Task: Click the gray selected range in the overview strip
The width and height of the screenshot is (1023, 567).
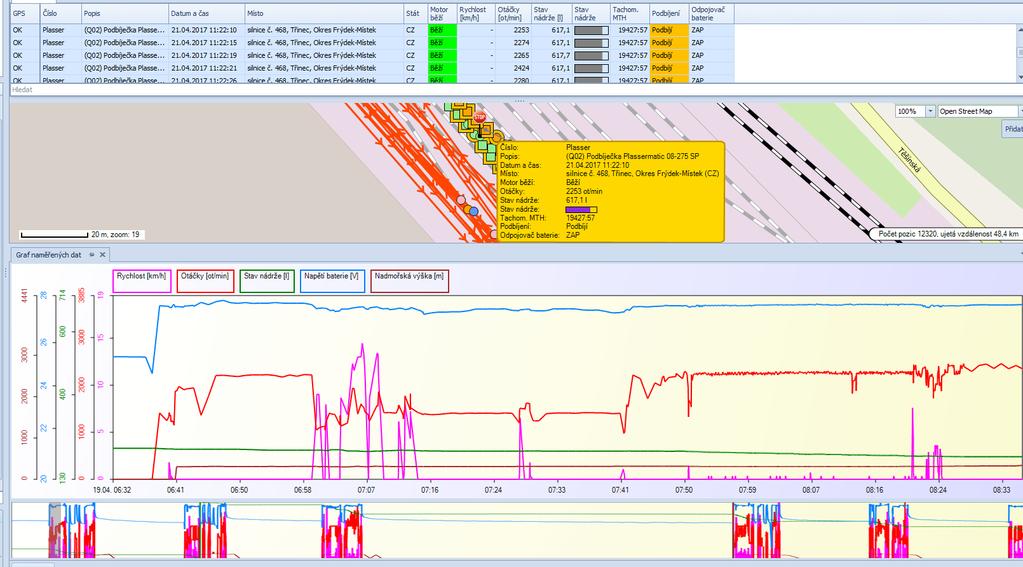Action: pyautogui.click(x=55, y=530)
